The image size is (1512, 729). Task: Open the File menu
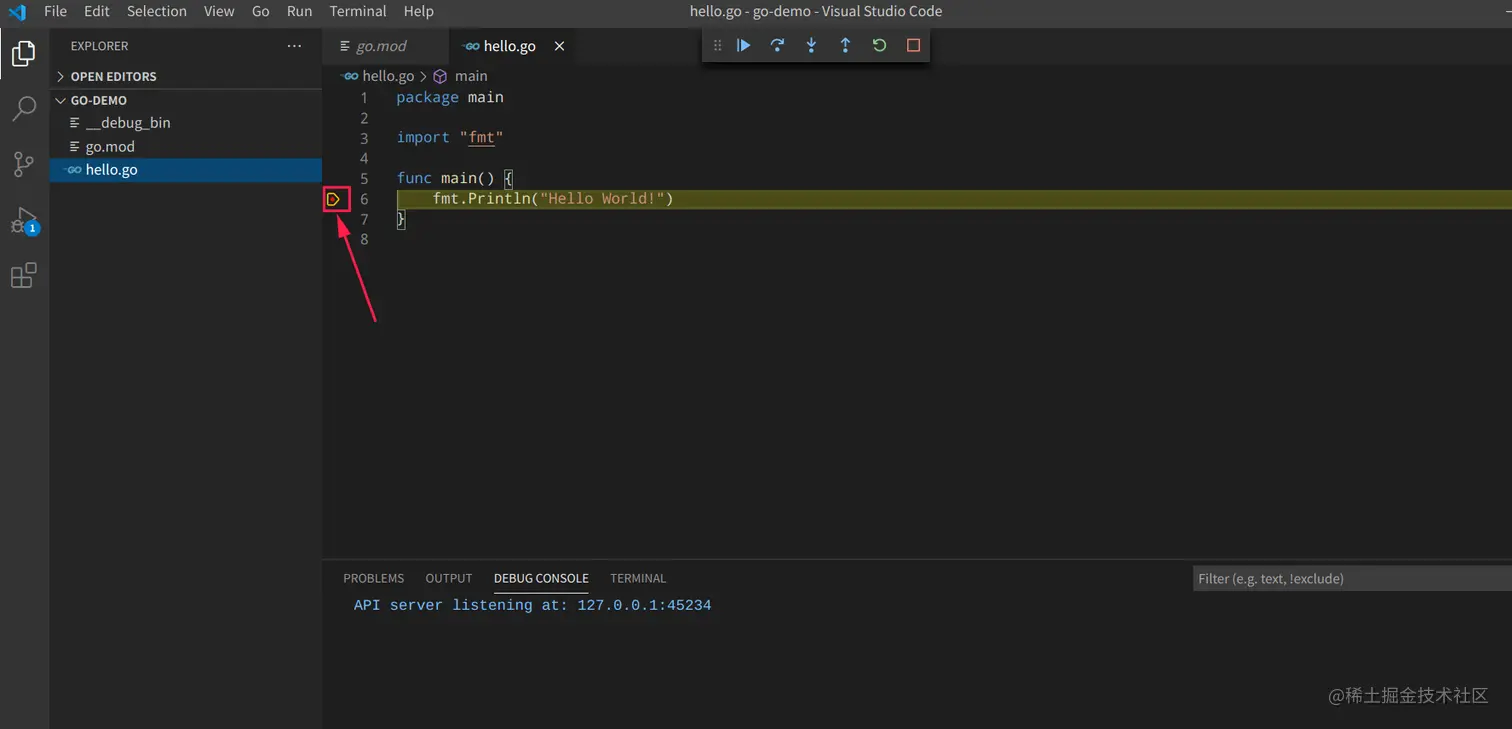[56, 11]
